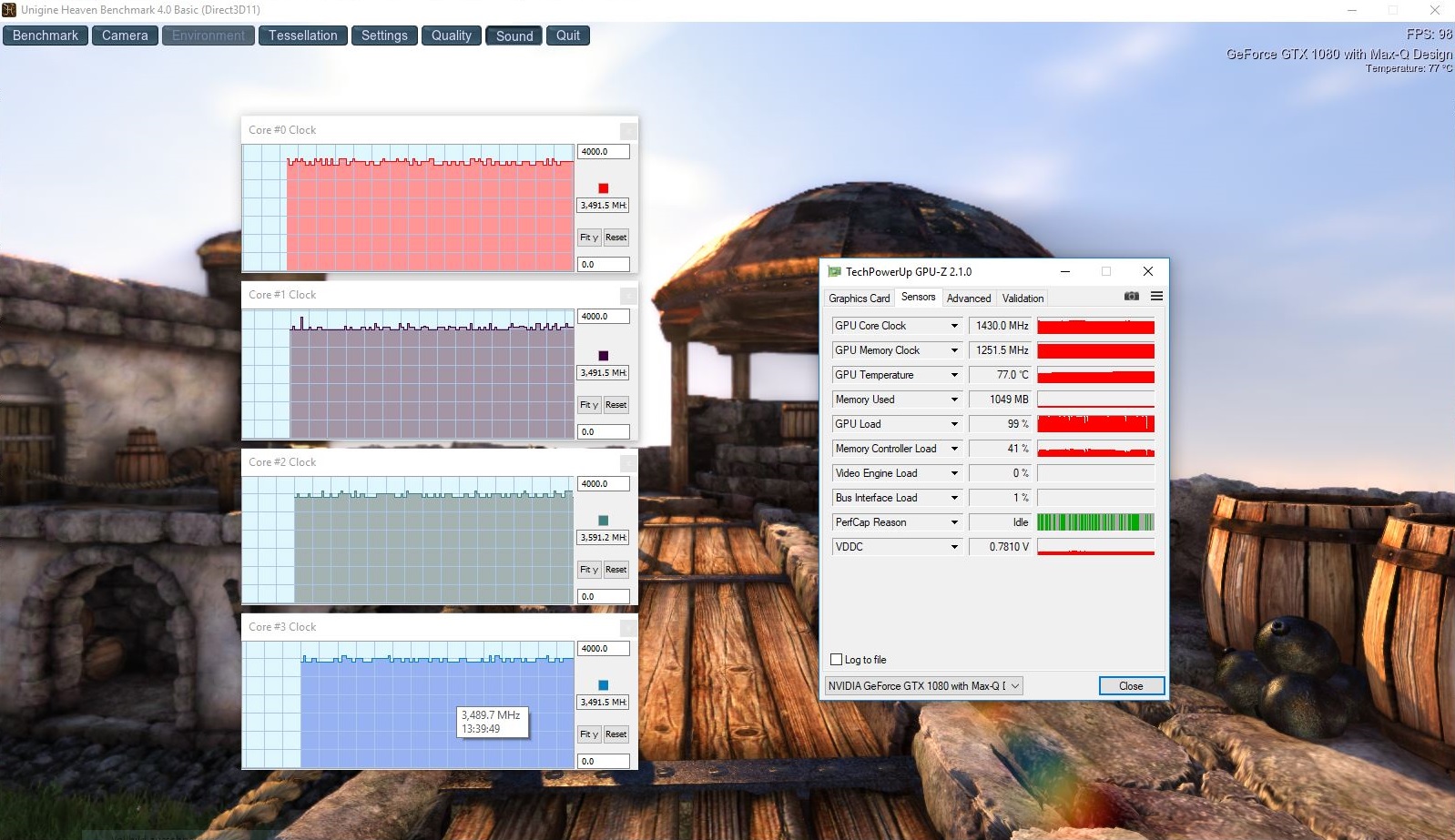Image resolution: width=1455 pixels, height=840 pixels.
Task: Toggle the Tessellation button in Heaven
Action: pyautogui.click(x=303, y=35)
